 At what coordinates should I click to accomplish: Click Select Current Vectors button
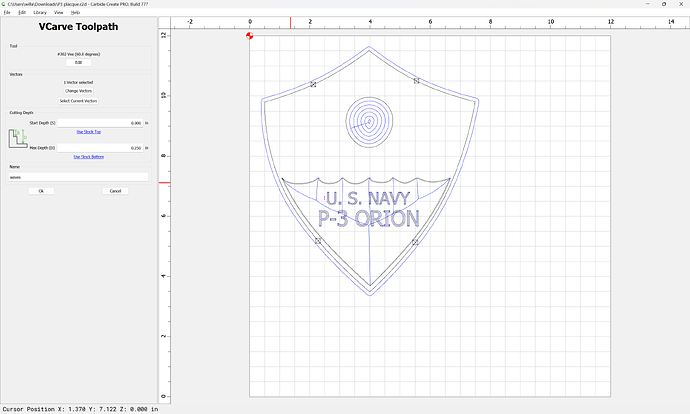pyautogui.click(x=78, y=101)
